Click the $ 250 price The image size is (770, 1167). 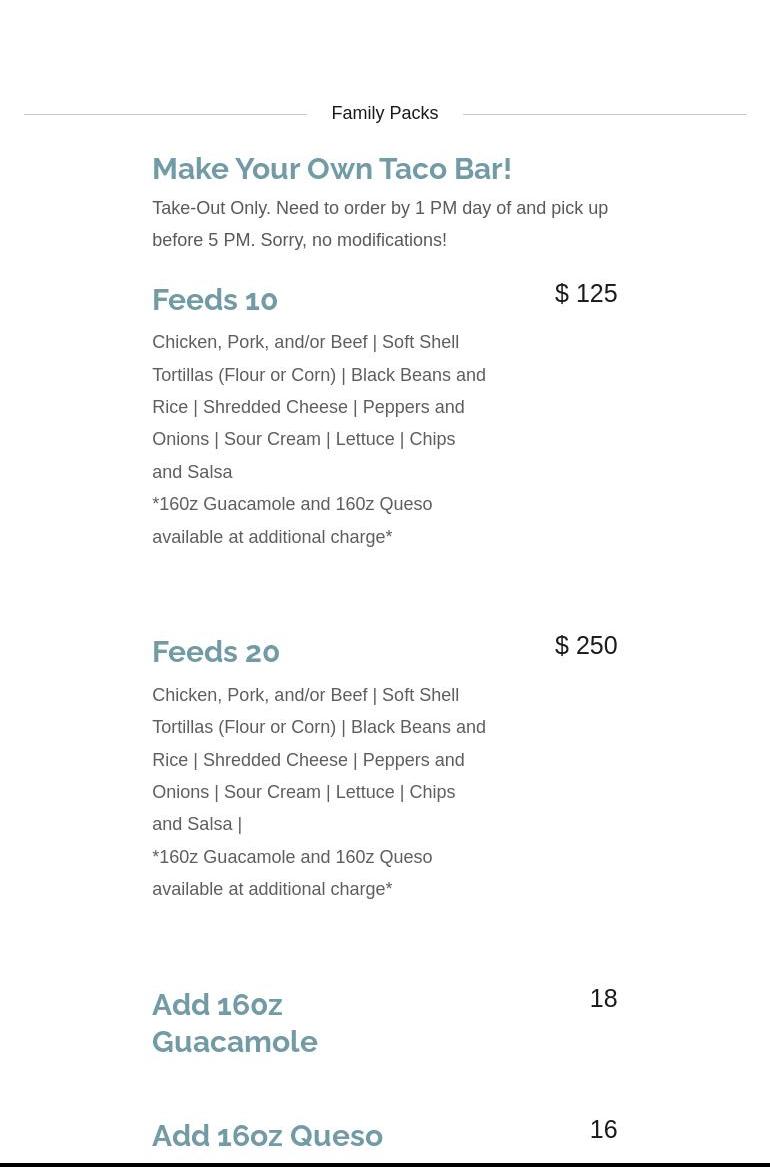click(586, 645)
